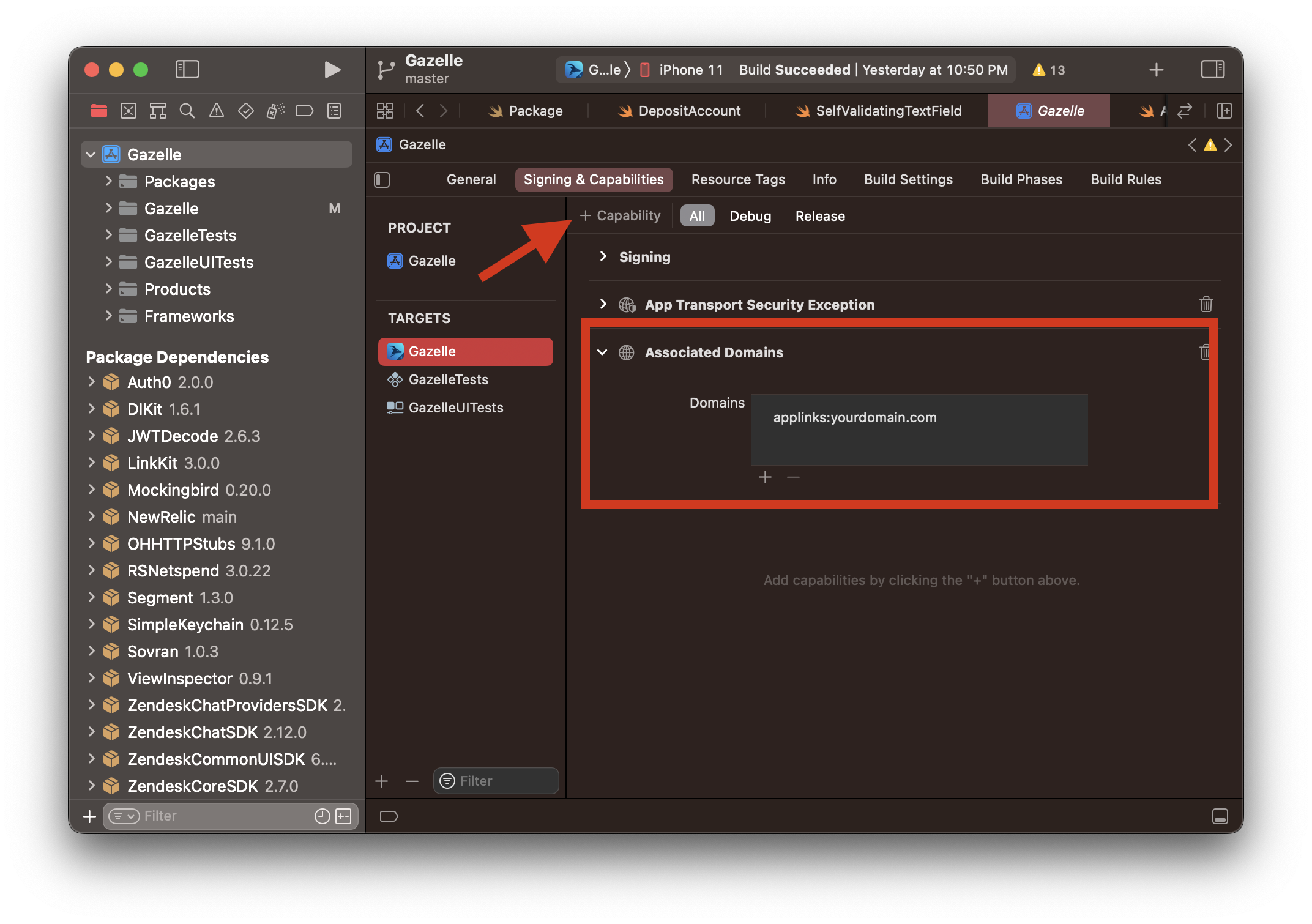Collapse the Associated Domains section
This screenshot has width=1312, height=924.
[602, 352]
